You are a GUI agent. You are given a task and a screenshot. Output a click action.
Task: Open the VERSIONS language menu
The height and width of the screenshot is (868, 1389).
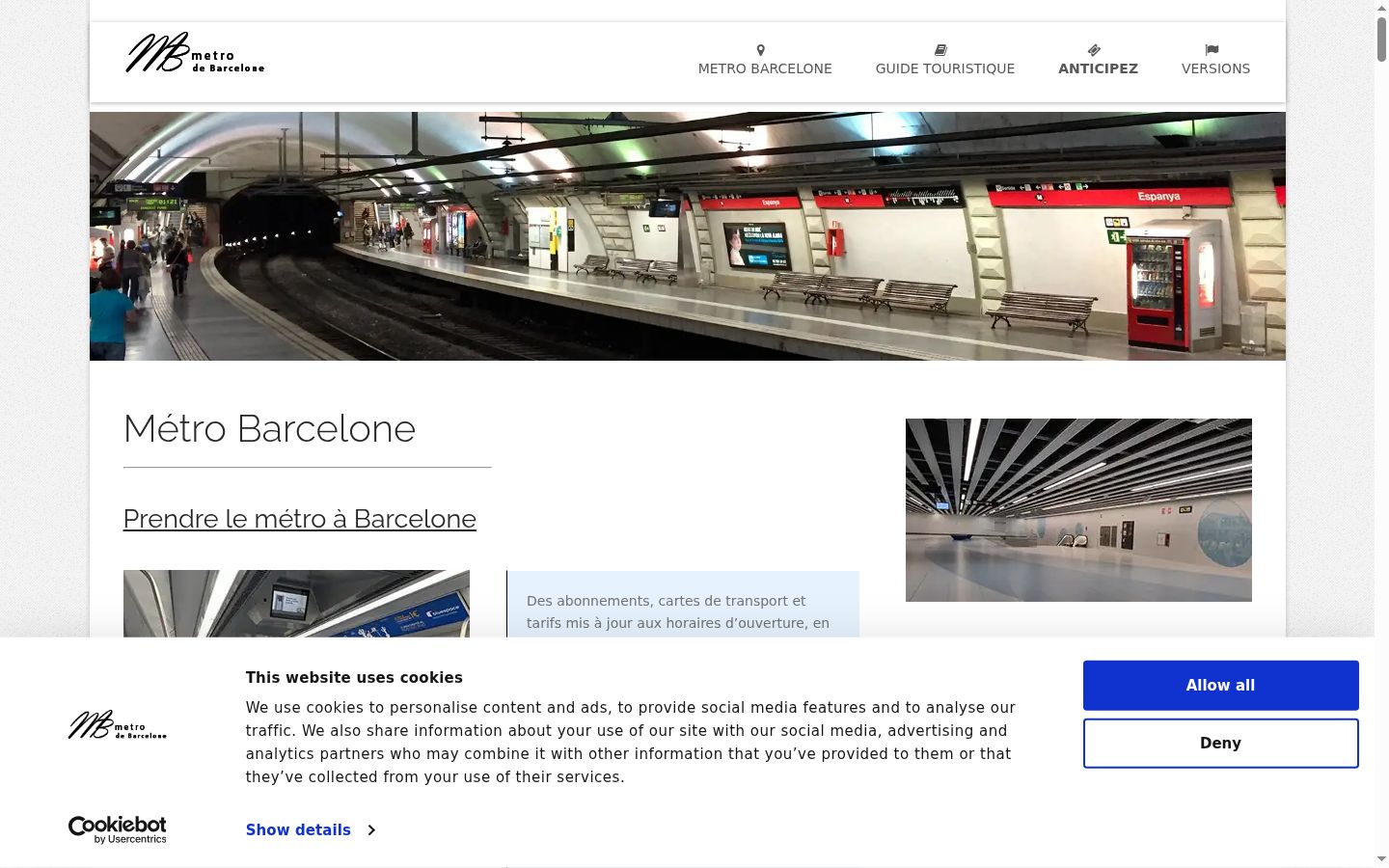tap(1215, 68)
